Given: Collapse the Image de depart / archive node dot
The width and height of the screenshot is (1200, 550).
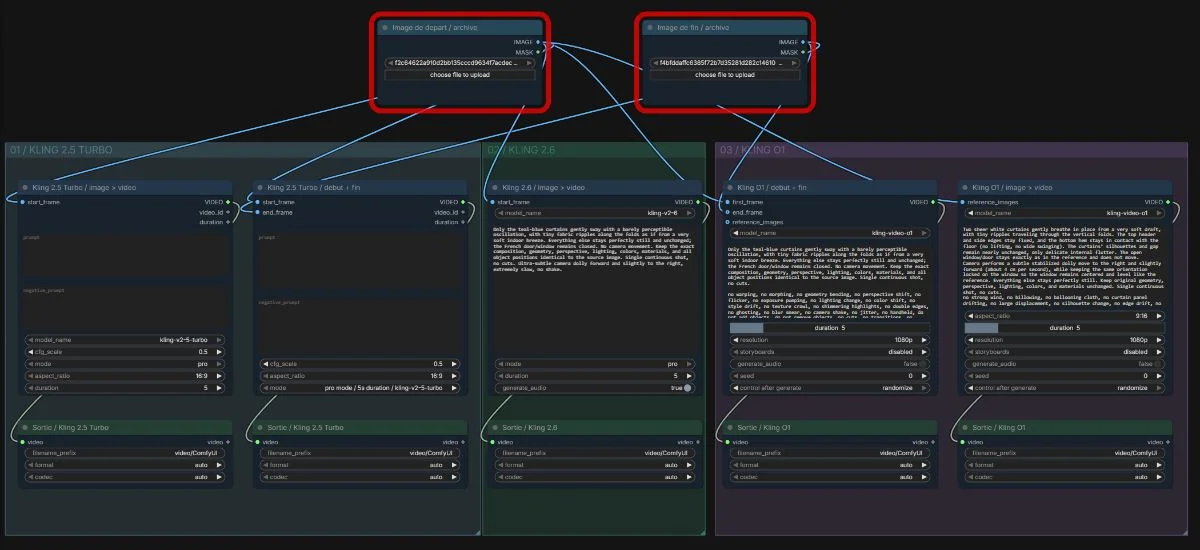Looking at the screenshot, I should pos(385,28).
